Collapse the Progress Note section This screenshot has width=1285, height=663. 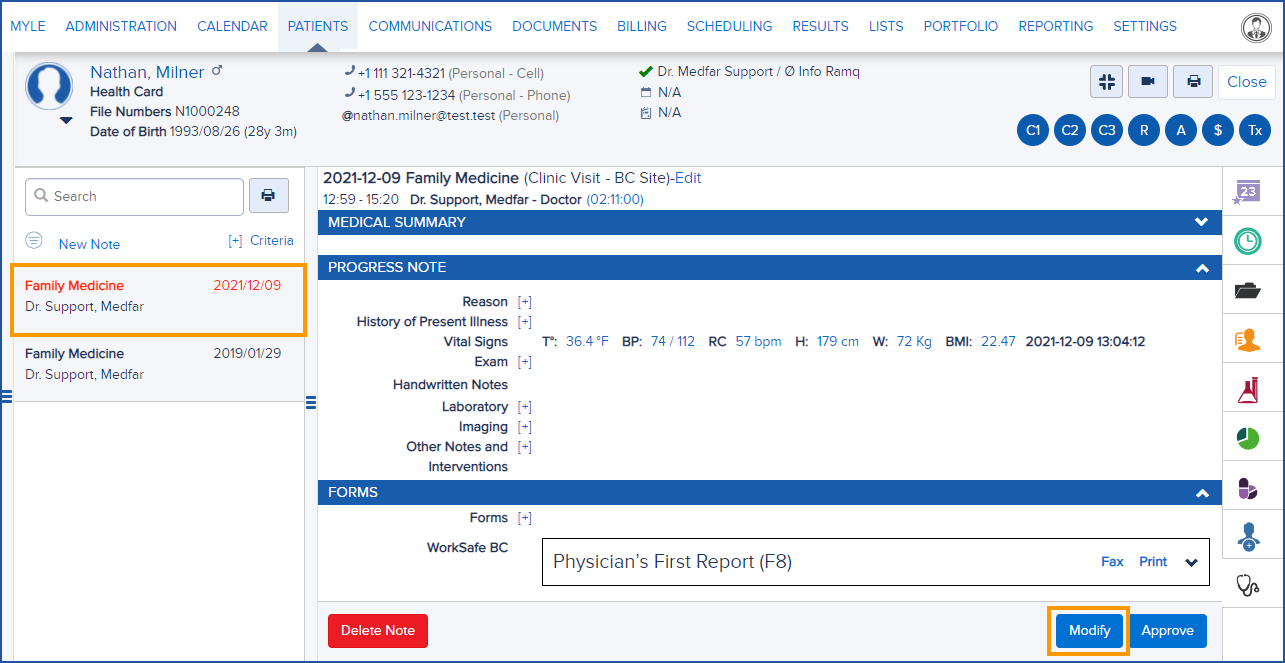point(1203,267)
